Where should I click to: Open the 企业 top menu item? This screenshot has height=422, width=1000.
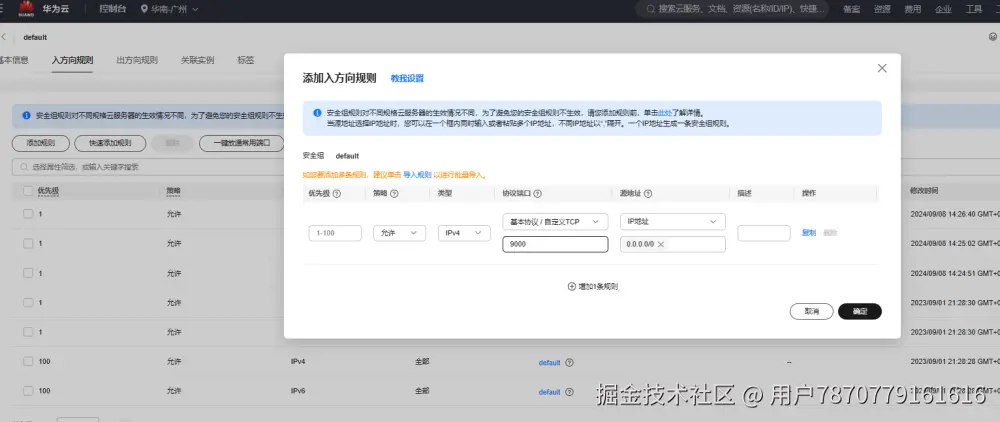point(943,10)
